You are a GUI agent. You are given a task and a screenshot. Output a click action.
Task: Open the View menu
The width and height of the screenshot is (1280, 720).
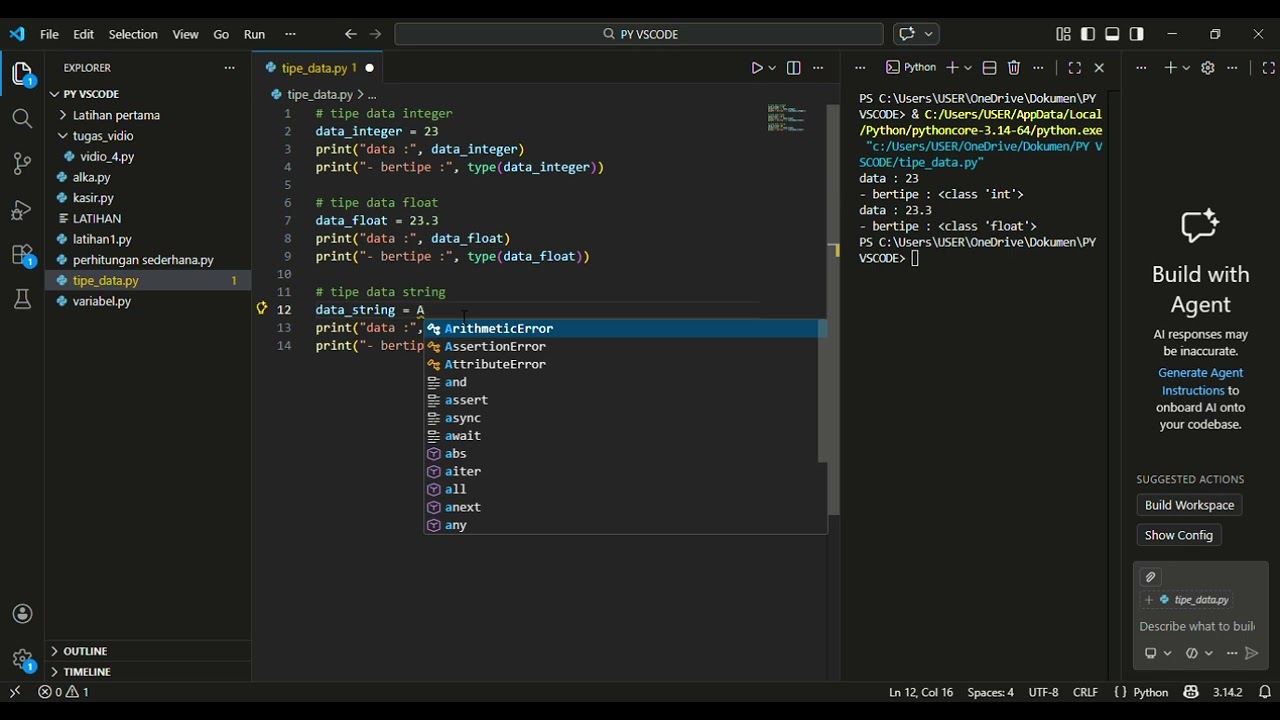[x=185, y=34]
